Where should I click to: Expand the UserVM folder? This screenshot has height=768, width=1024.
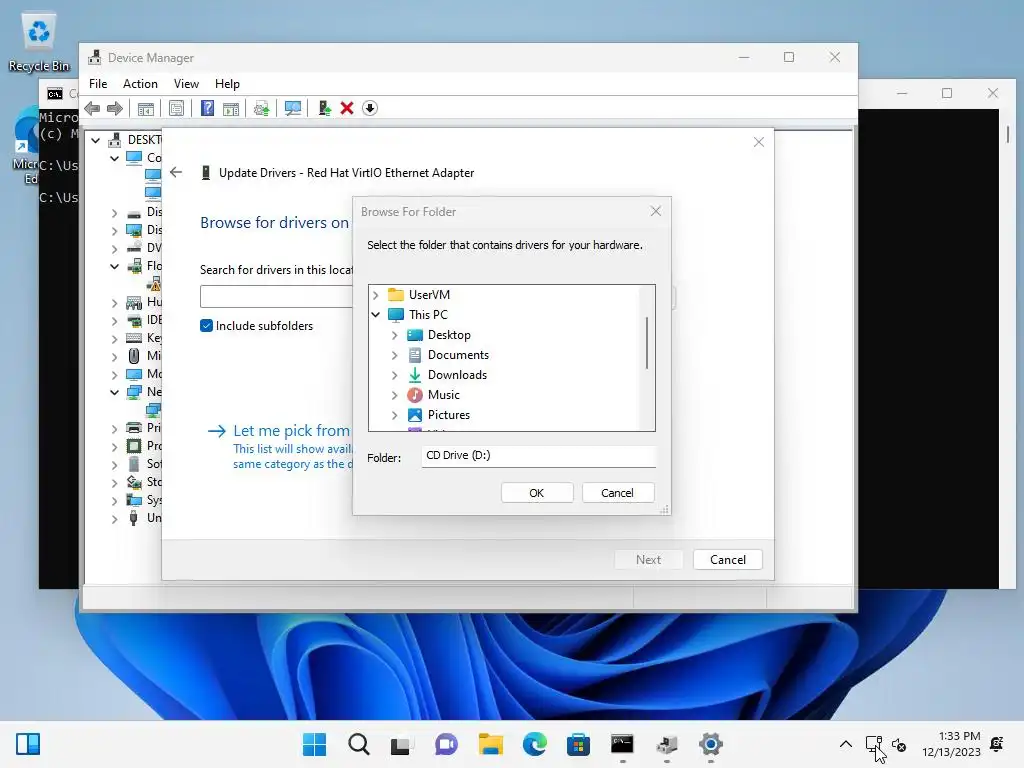376,295
